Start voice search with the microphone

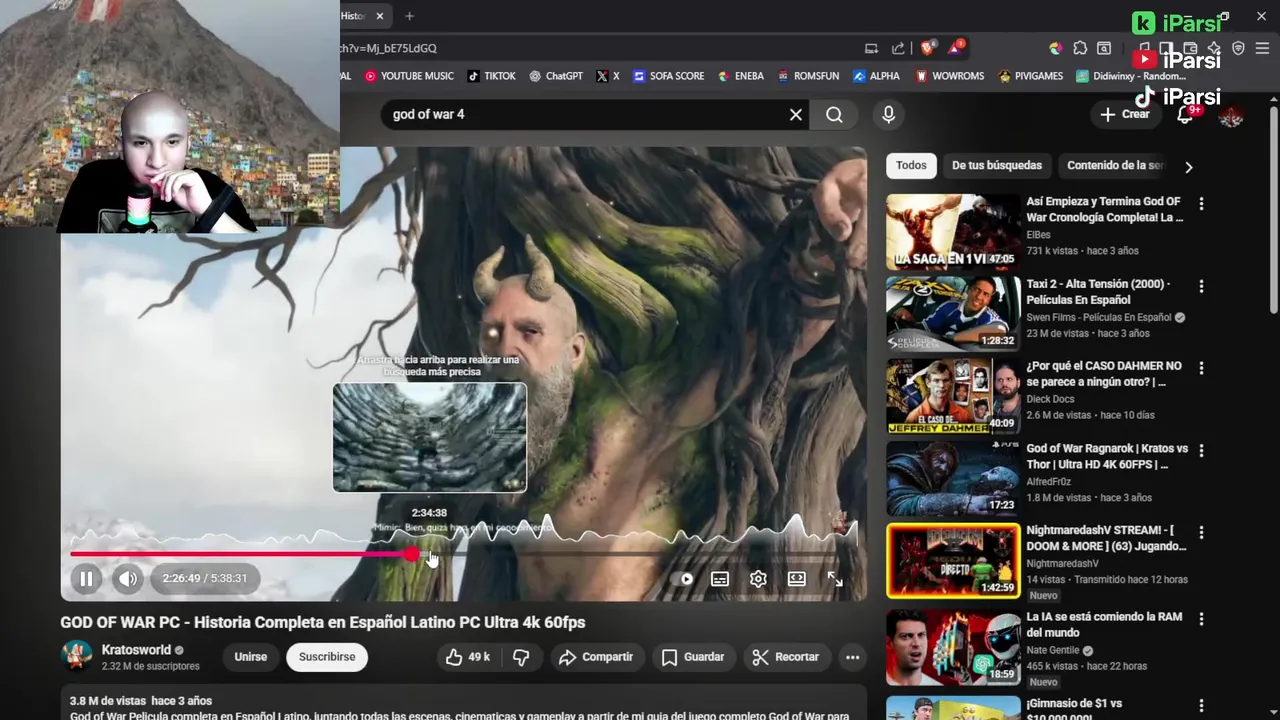pos(888,115)
